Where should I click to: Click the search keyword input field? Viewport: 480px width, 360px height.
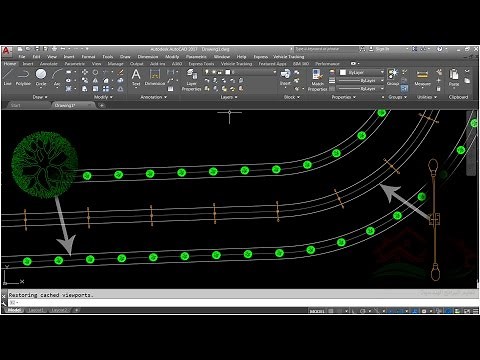click(325, 49)
